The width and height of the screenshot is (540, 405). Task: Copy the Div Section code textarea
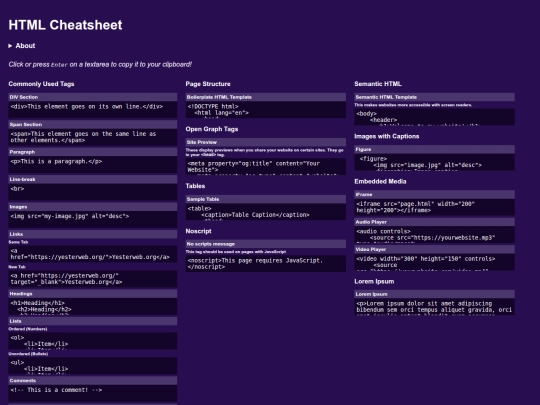point(93,110)
